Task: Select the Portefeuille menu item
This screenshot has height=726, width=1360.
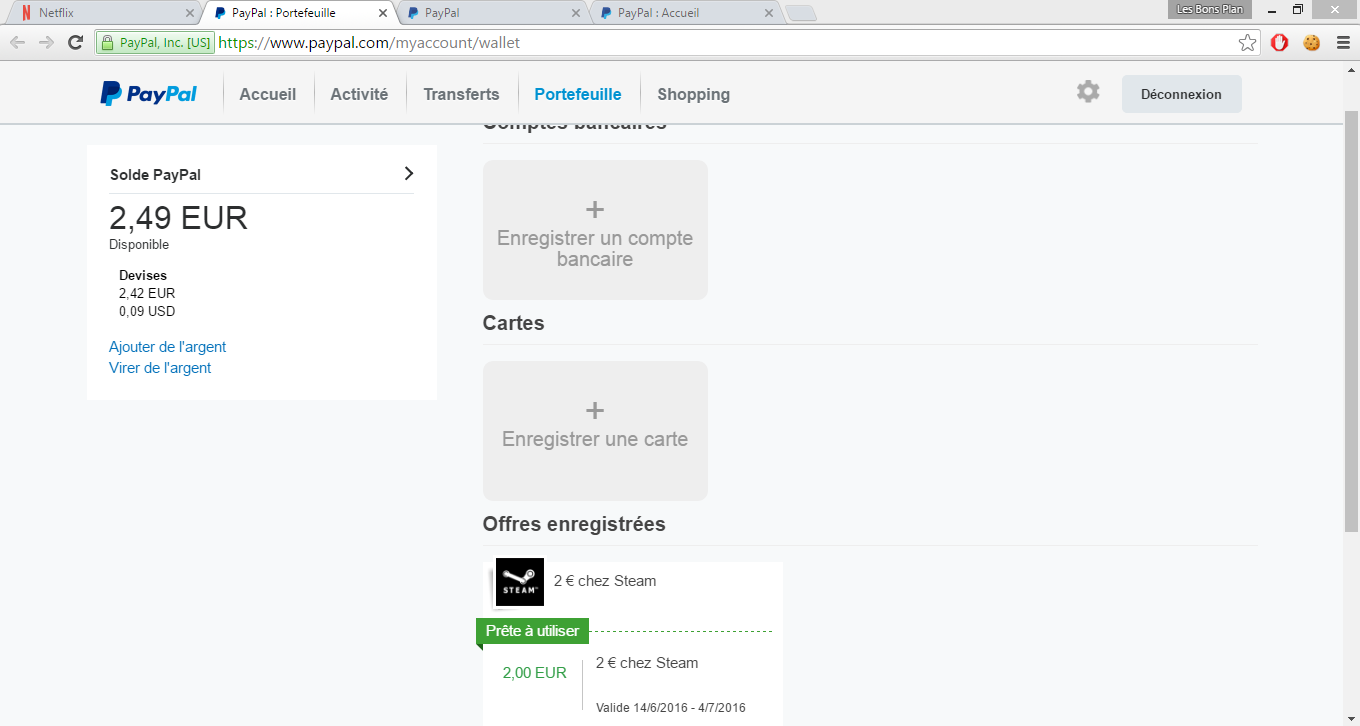Action: coord(578,94)
